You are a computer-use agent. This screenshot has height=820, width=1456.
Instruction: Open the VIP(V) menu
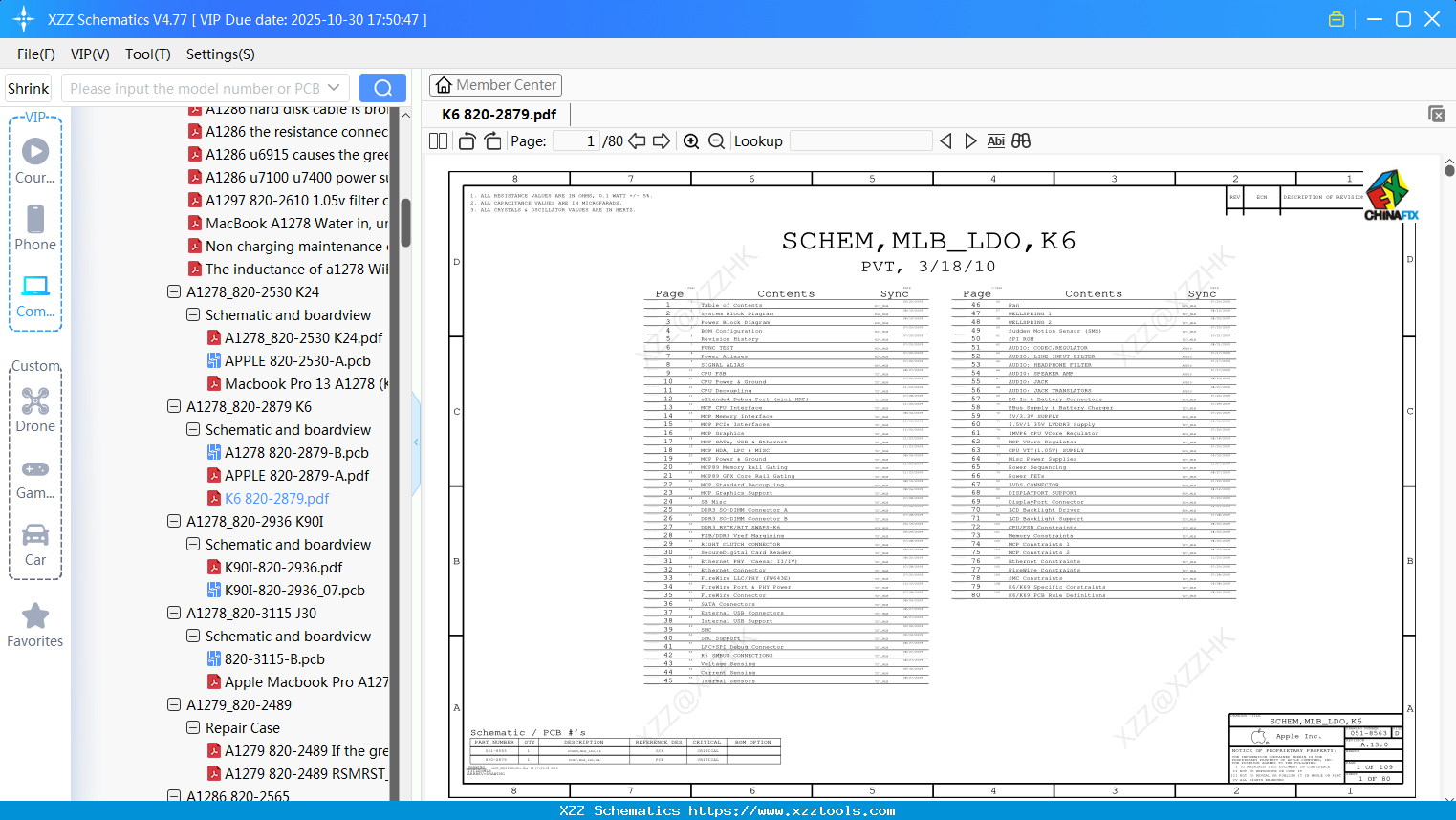click(90, 54)
